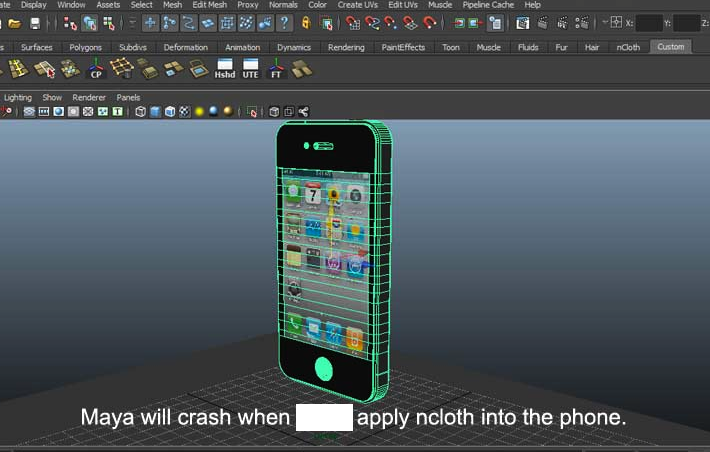The height and width of the screenshot is (452, 710).
Task: Click the input mode crosshair icon
Action: [x=616, y=22]
